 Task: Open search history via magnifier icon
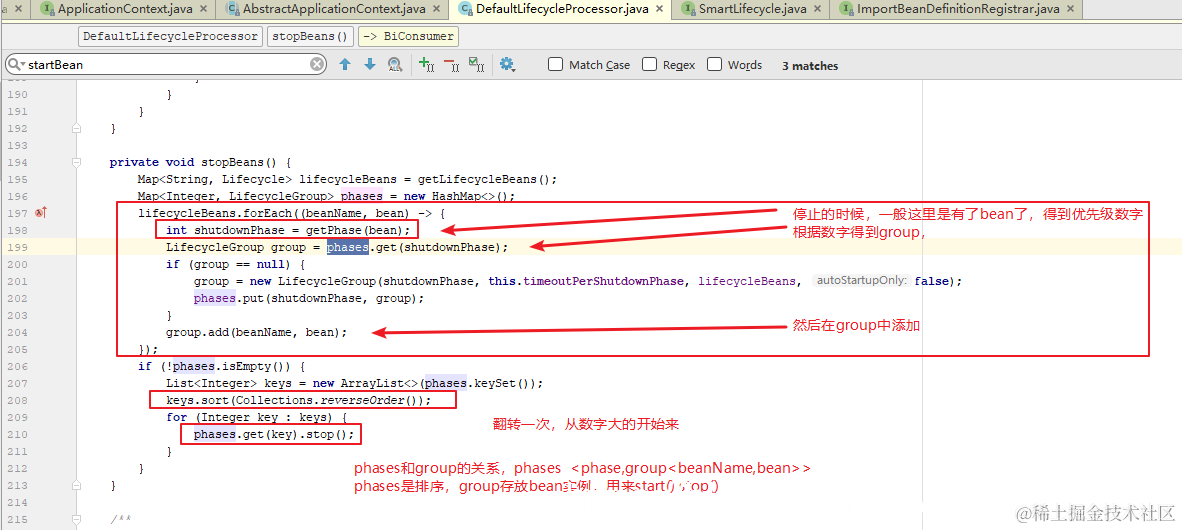click(15, 65)
